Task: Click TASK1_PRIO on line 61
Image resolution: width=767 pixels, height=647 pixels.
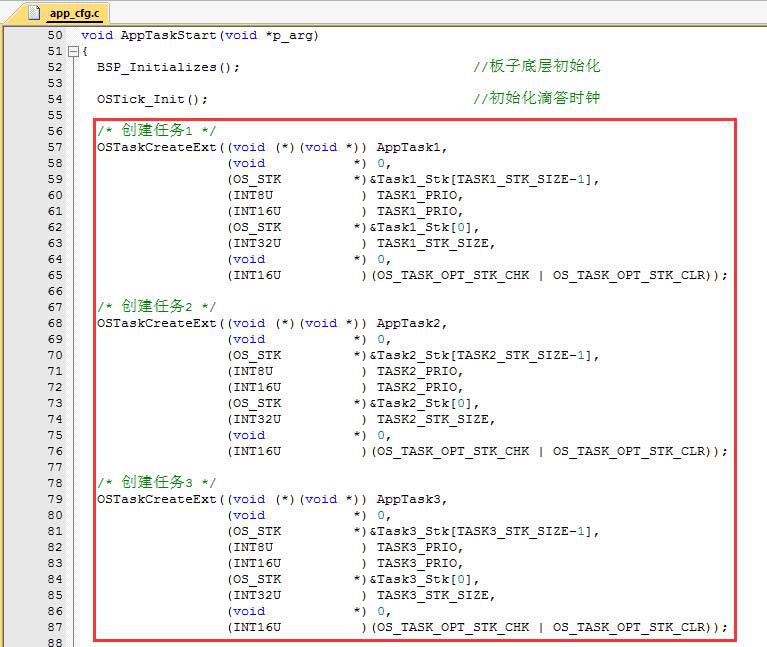Action: coord(417,211)
